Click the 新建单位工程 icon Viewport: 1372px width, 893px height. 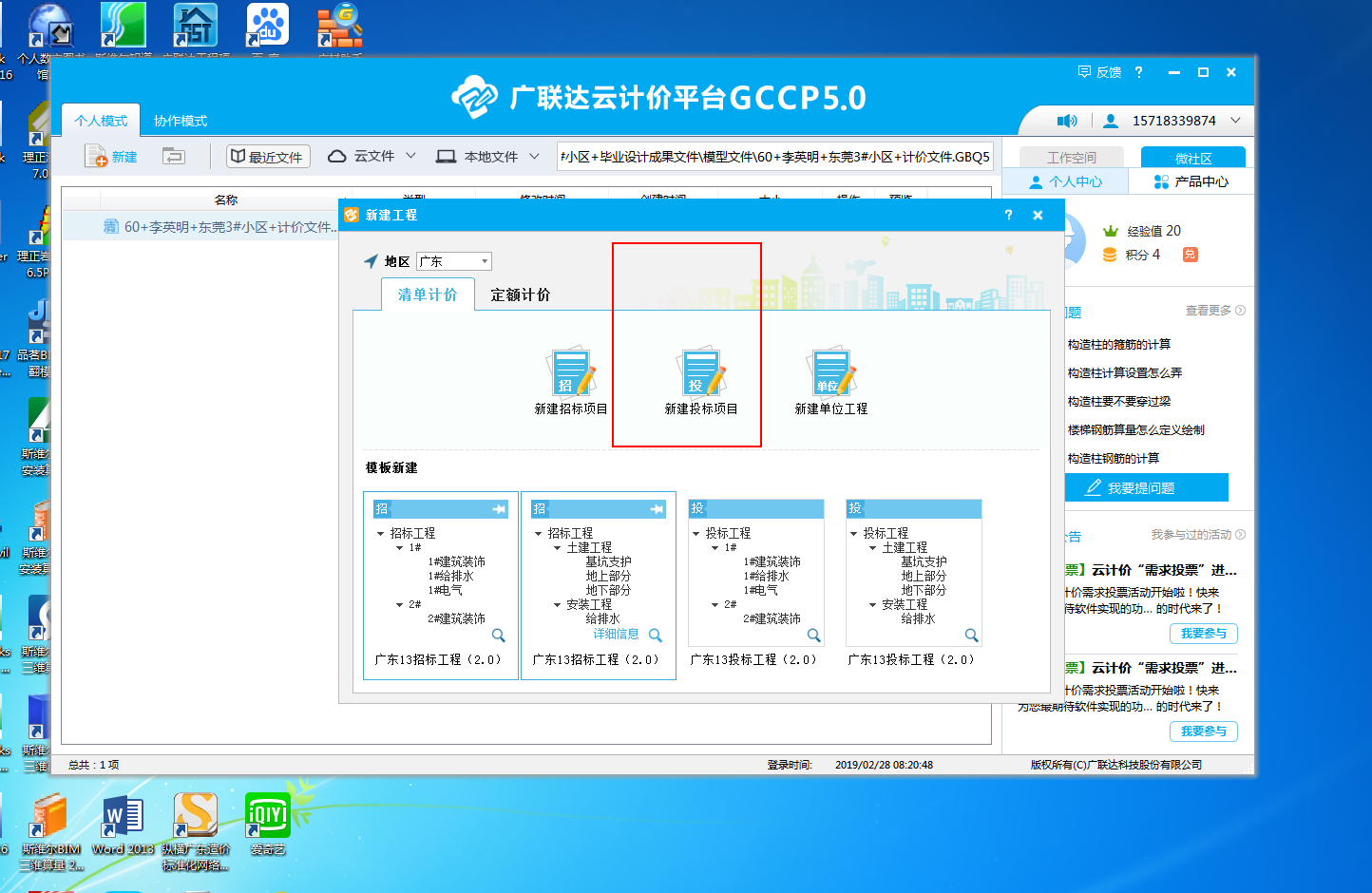point(831,371)
